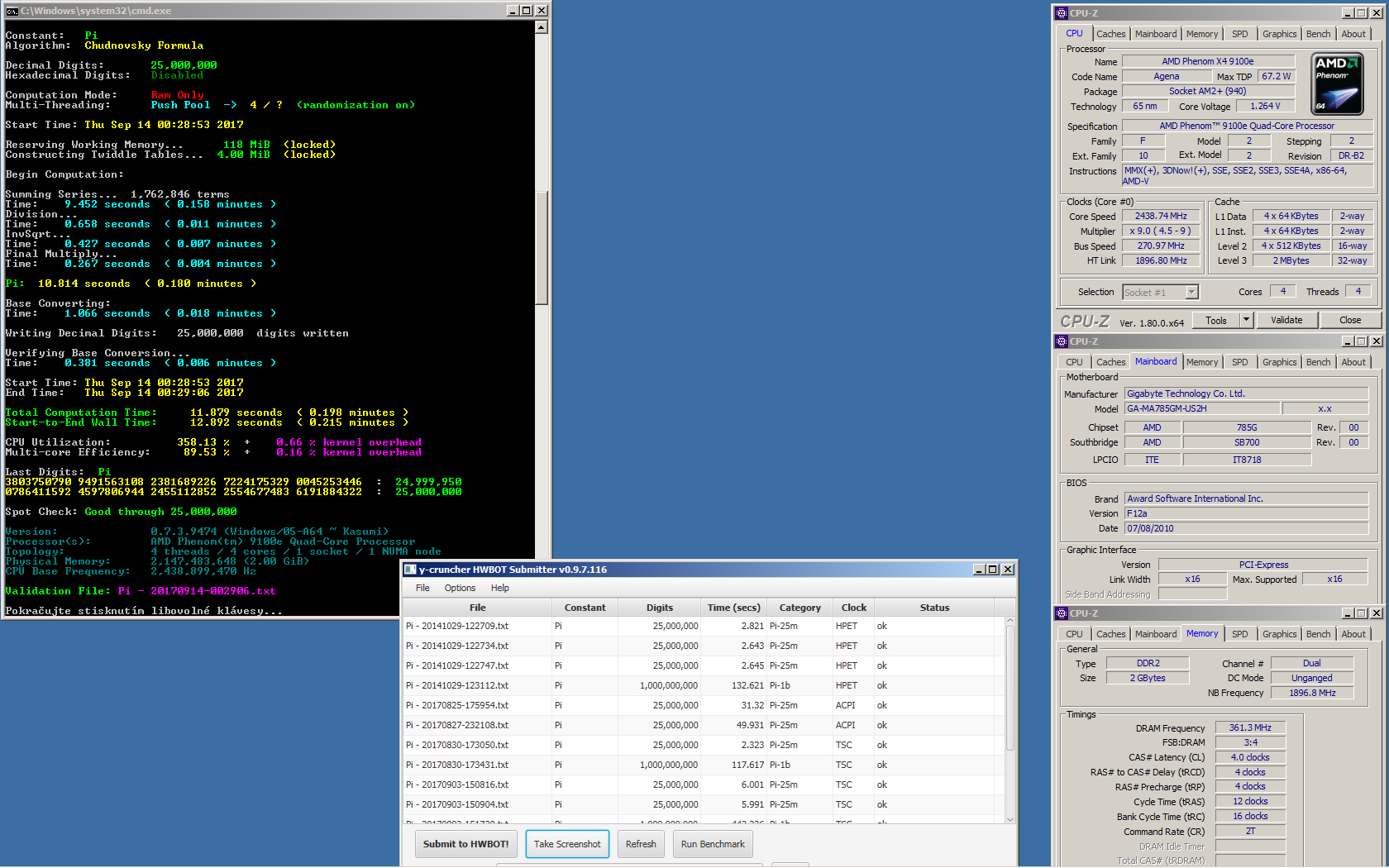
Task: Click the cmd.exe vertical scrollbar thumb
Action: tap(542, 248)
